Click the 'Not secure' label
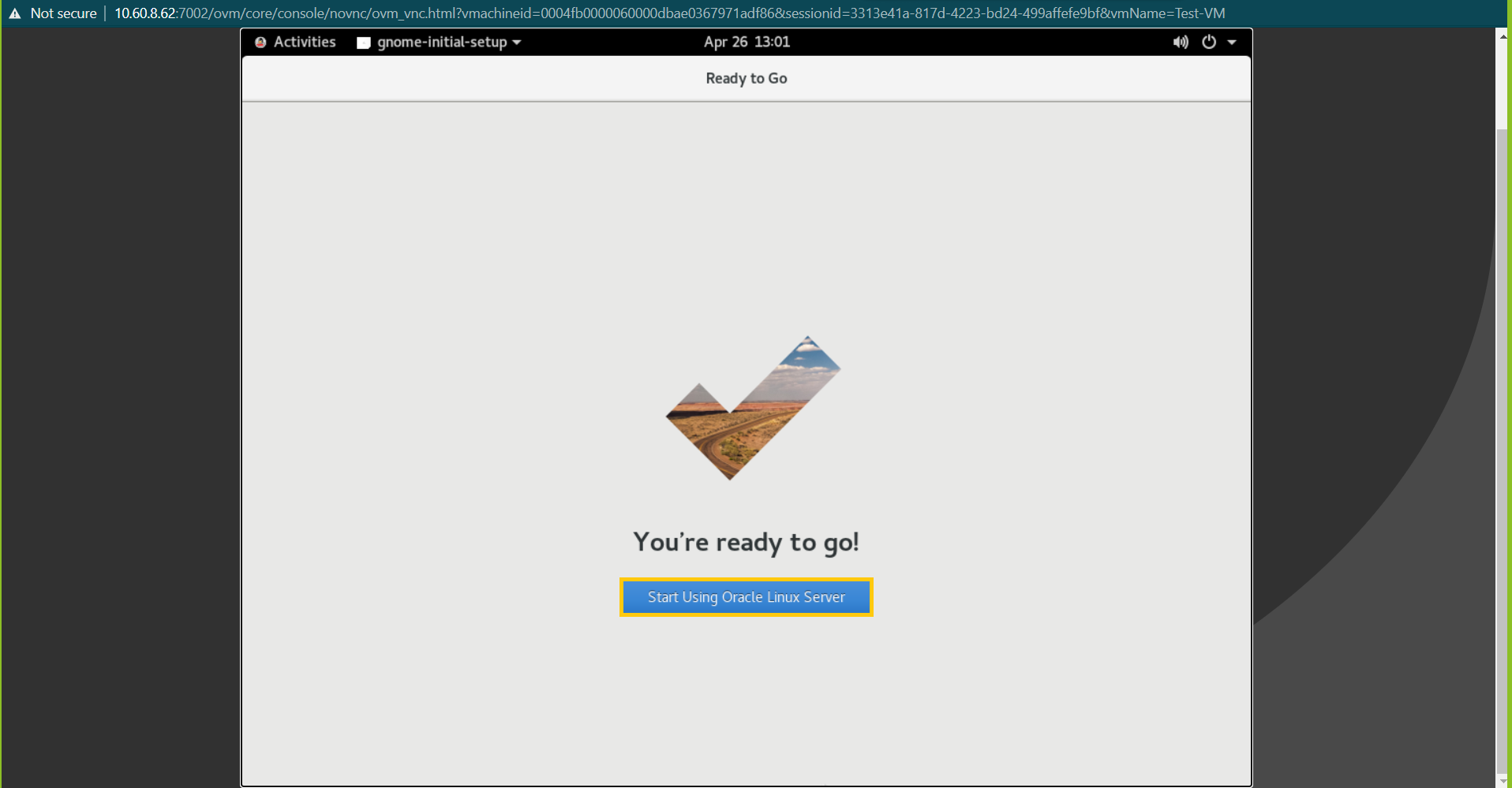The height and width of the screenshot is (788, 1512). [63, 13]
